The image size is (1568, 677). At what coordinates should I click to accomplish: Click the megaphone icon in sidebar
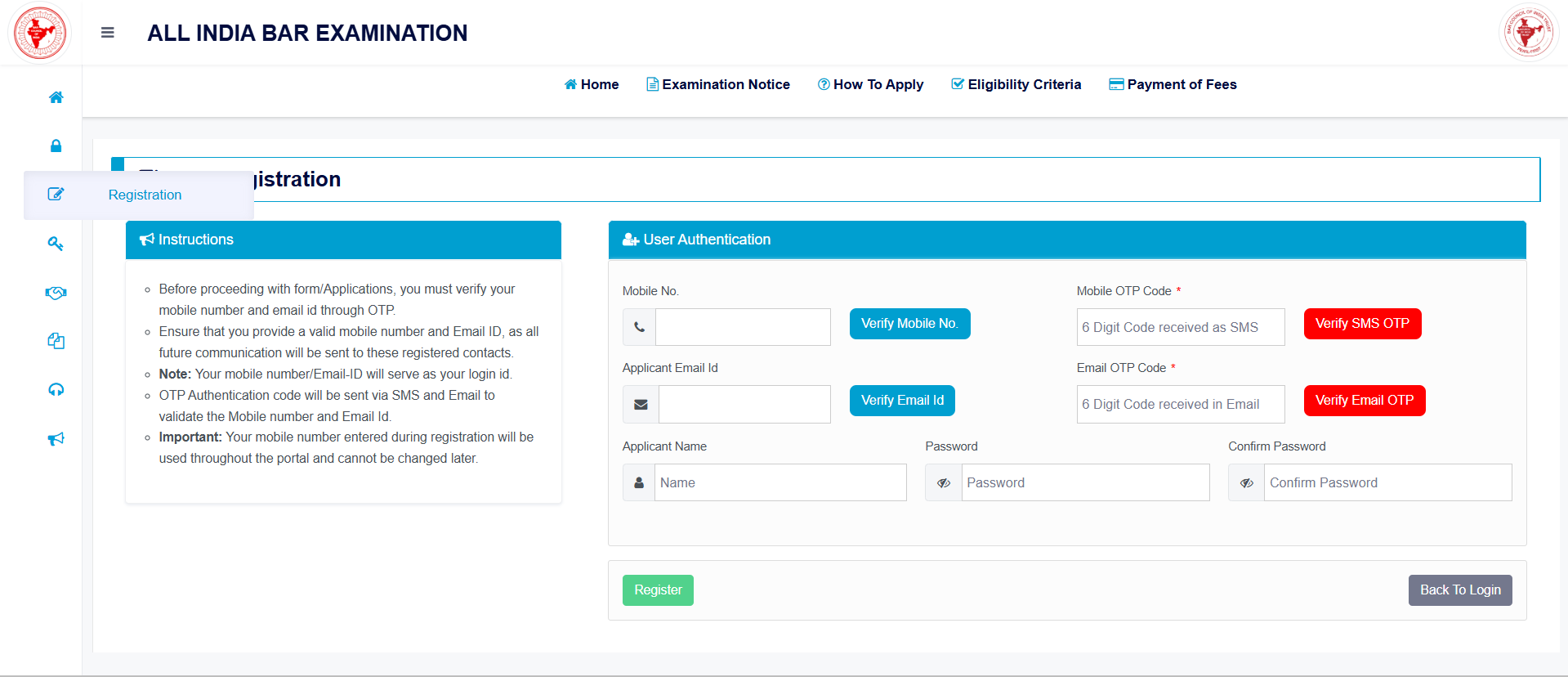[56, 439]
